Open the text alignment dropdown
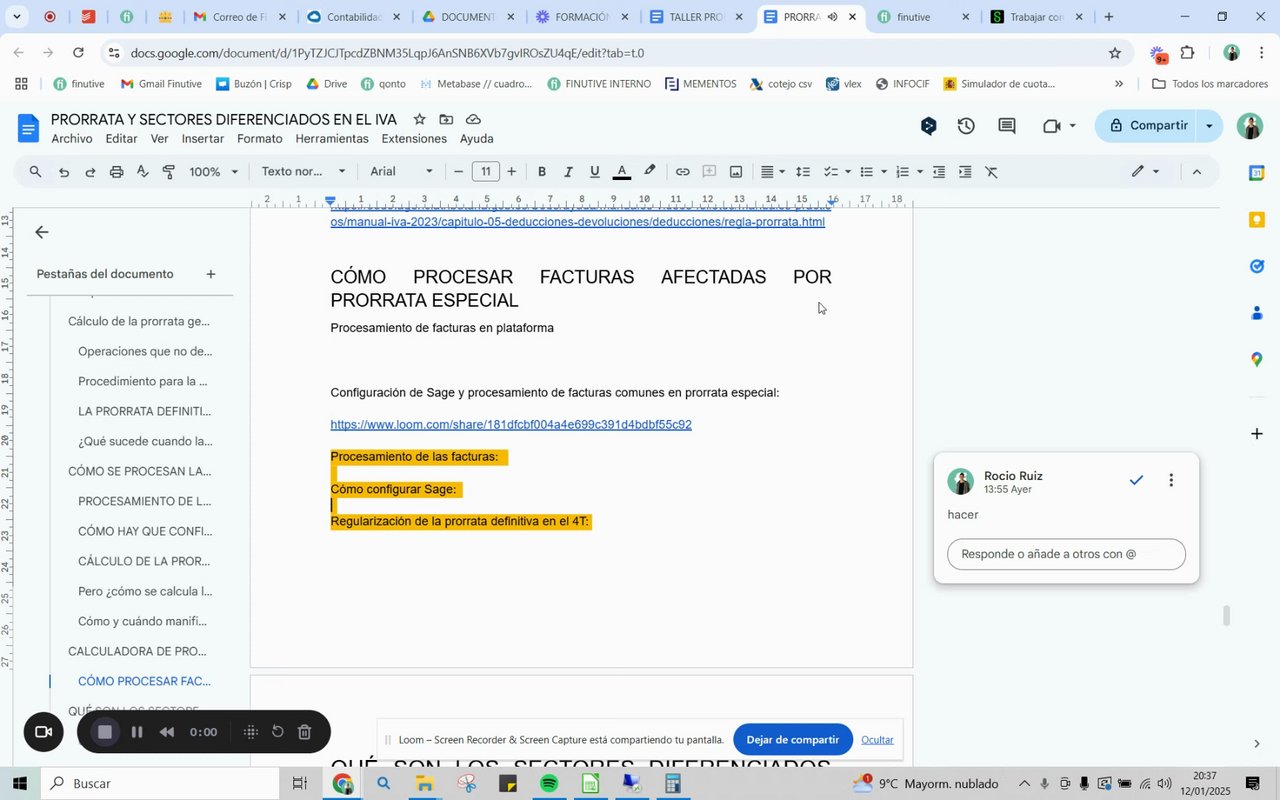Image resolution: width=1280 pixels, height=800 pixels. click(773, 172)
